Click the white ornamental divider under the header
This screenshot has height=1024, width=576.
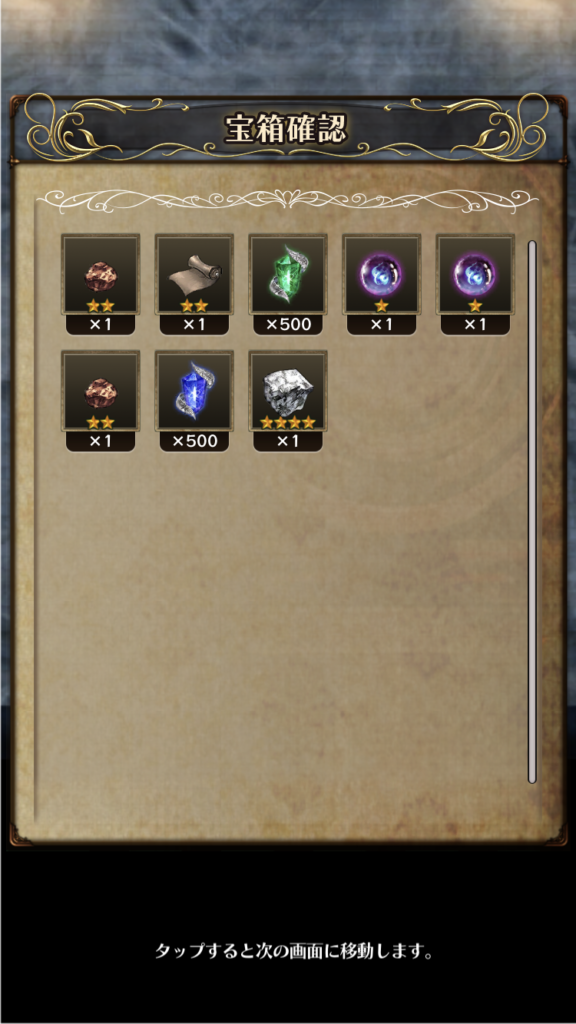click(287, 199)
